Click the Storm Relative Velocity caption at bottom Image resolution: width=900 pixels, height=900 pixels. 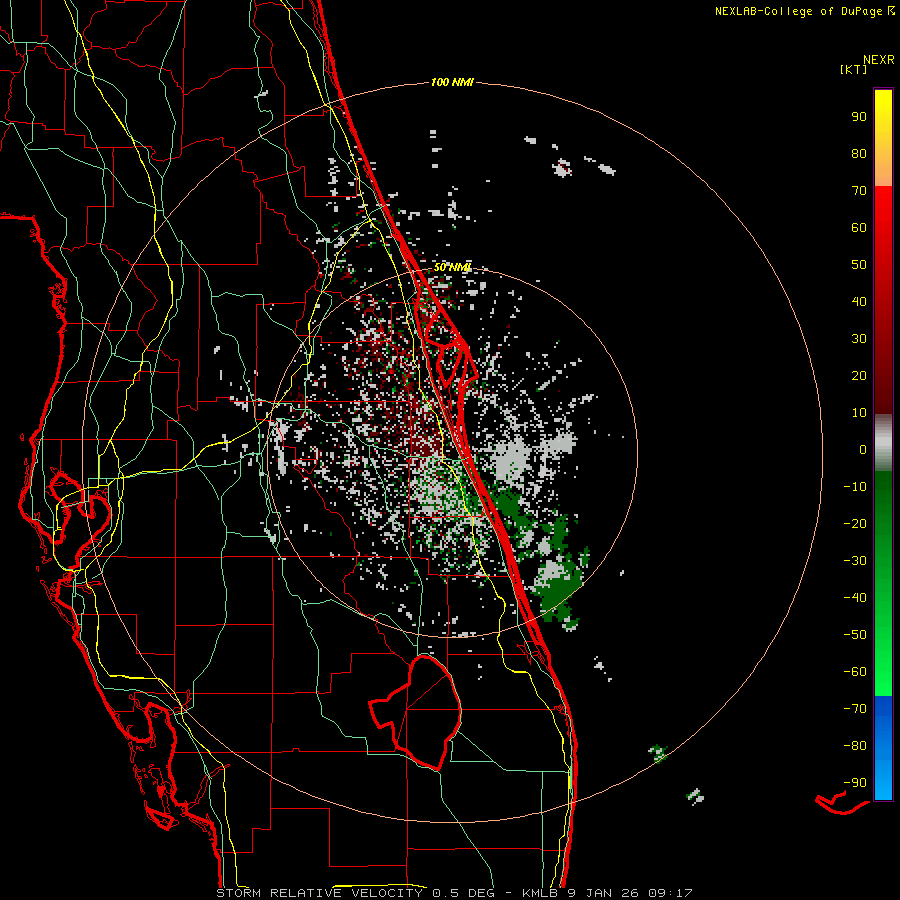click(x=455, y=893)
